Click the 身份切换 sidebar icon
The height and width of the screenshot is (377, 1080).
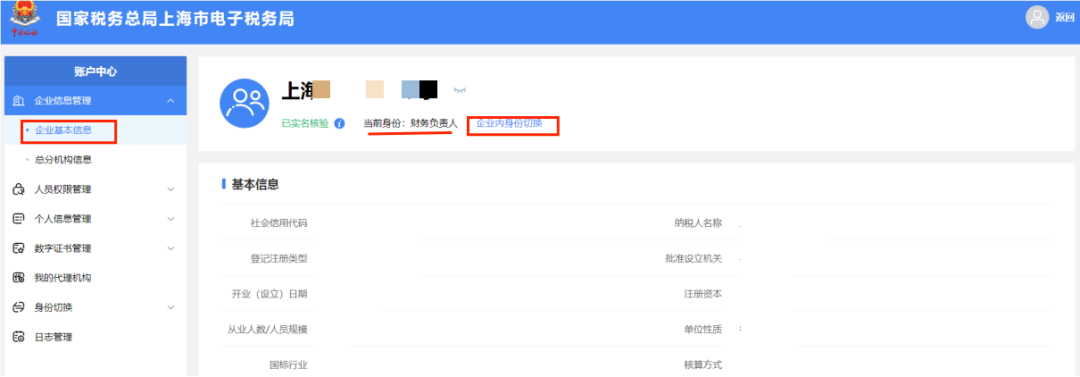tap(19, 307)
